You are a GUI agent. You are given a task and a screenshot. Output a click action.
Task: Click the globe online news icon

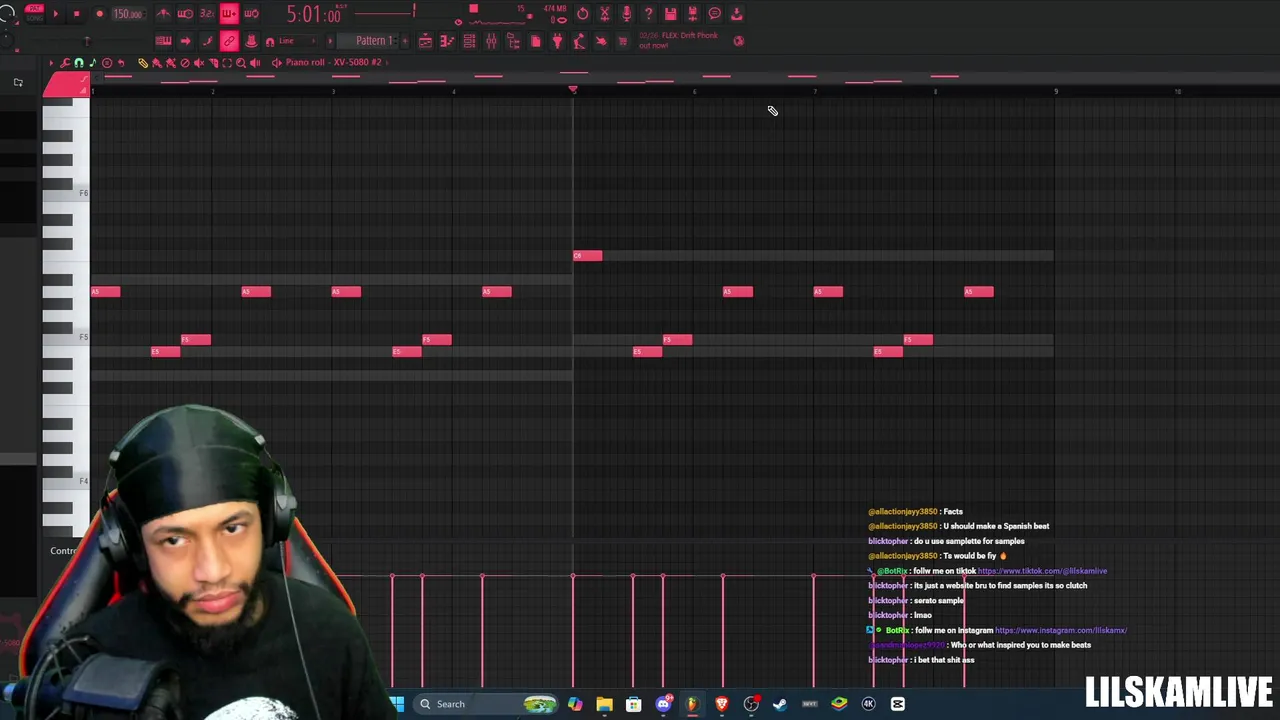point(739,41)
